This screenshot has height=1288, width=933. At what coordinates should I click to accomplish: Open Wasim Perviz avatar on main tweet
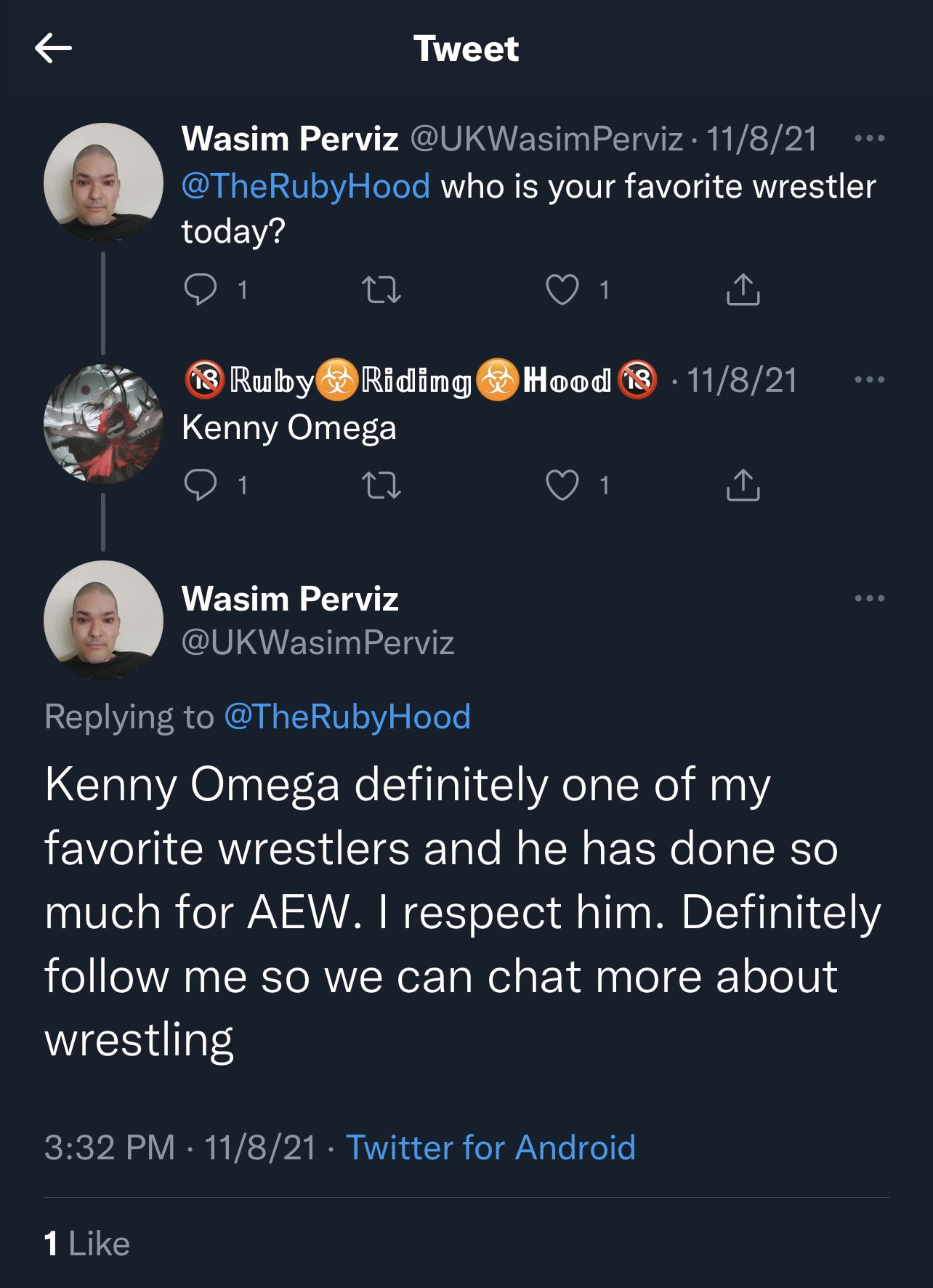[x=103, y=620]
